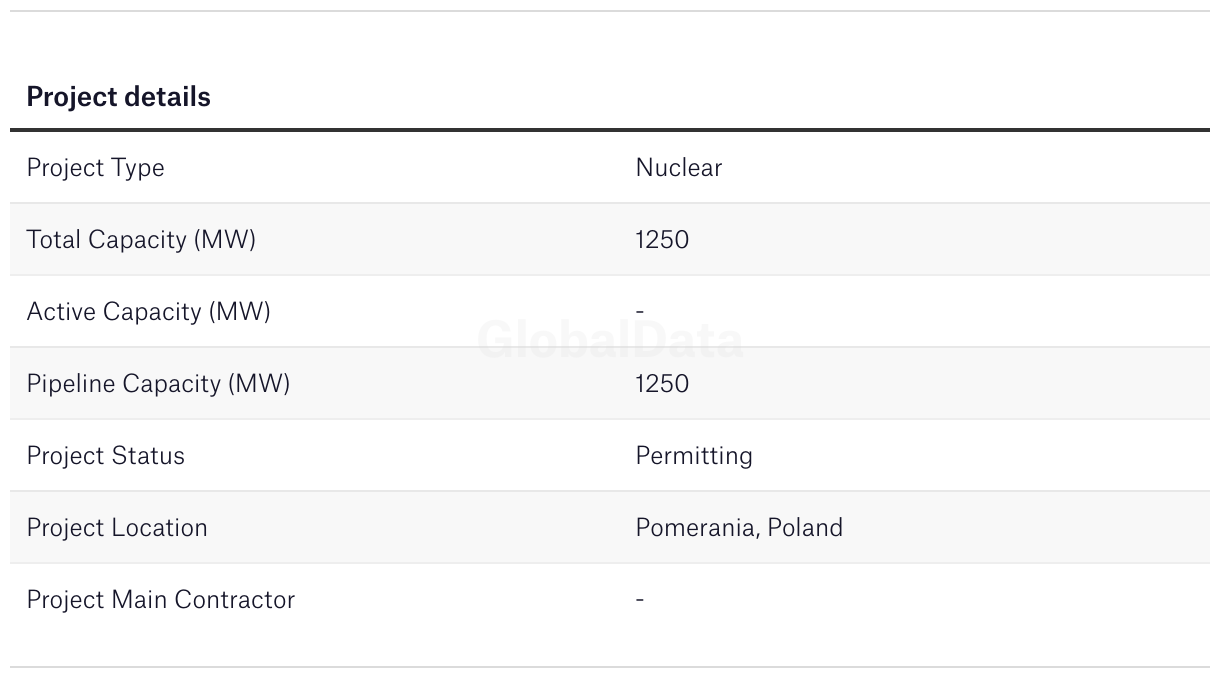
Task: Select the Total Capacity (MW) label
Action: [x=141, y=240]
